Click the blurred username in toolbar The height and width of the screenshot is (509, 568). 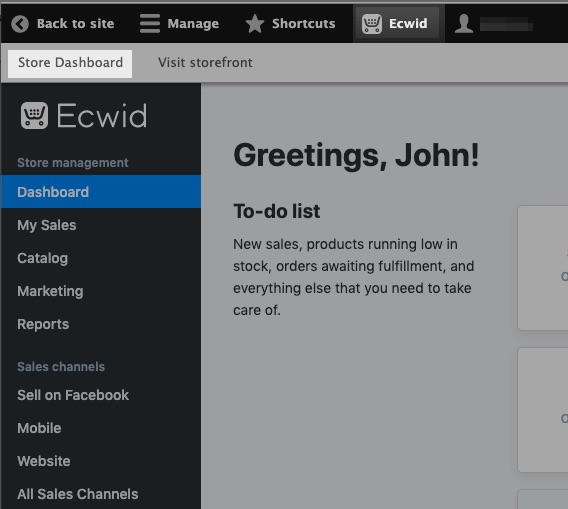506,25
